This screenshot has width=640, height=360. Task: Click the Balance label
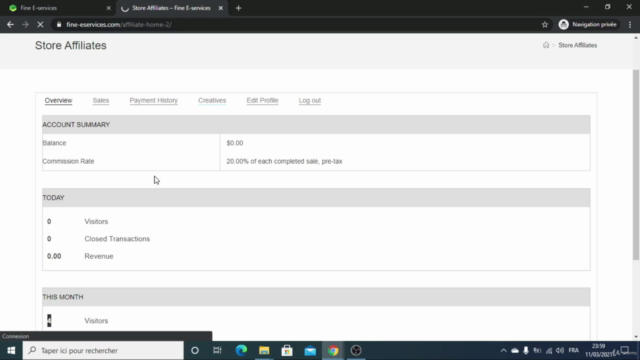pos(54,143)
